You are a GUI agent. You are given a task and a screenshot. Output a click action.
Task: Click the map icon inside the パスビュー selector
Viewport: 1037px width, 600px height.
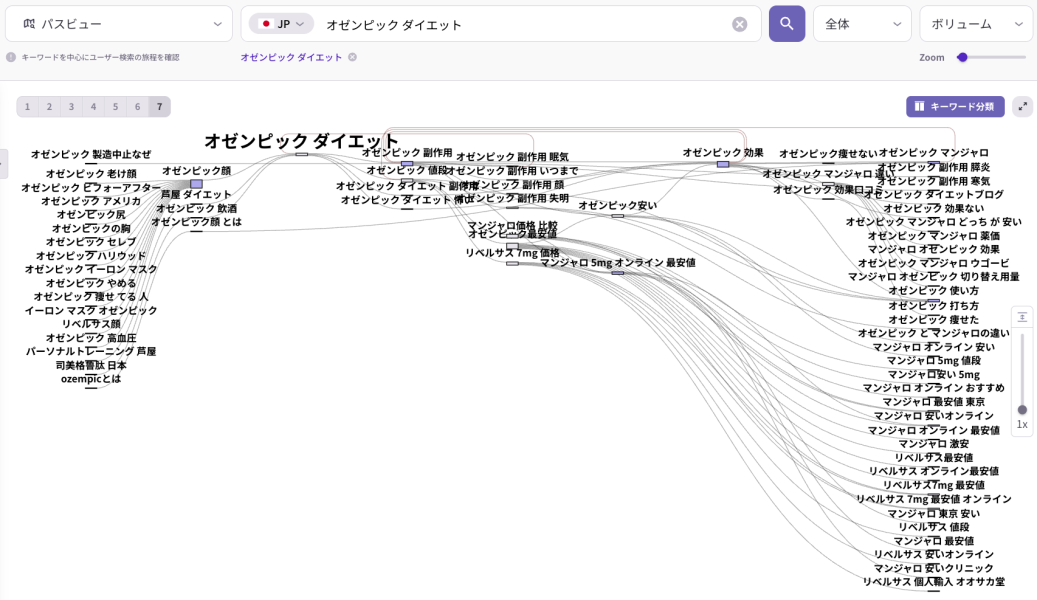click(x=28, y=23)
